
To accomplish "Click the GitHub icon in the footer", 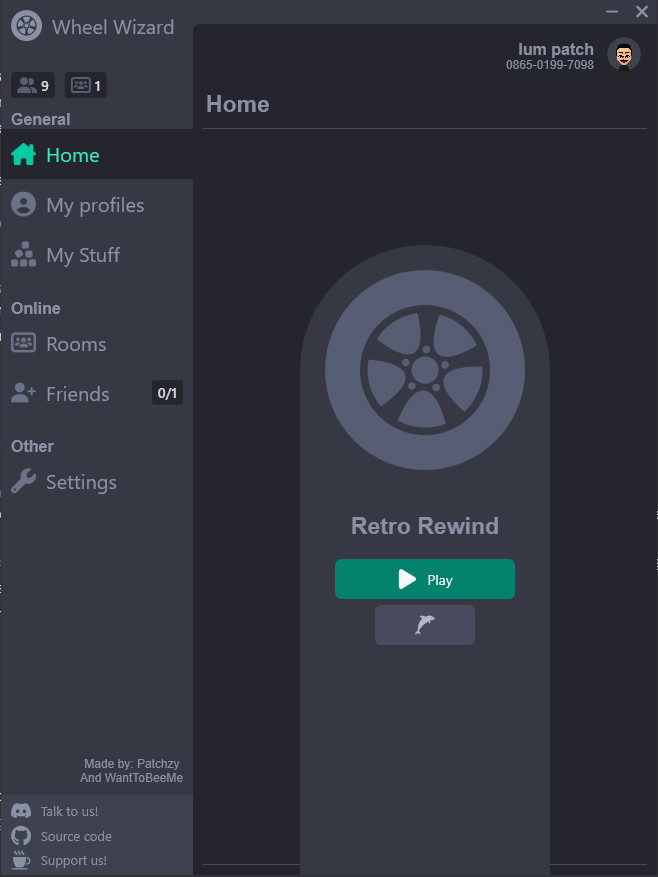I will (x=21, y=836).
